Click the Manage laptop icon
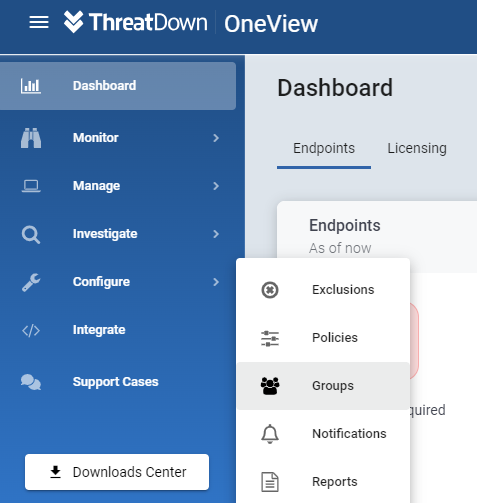This screenshot has height=503, width=477. pyautogui.click(x=31, y=186)
